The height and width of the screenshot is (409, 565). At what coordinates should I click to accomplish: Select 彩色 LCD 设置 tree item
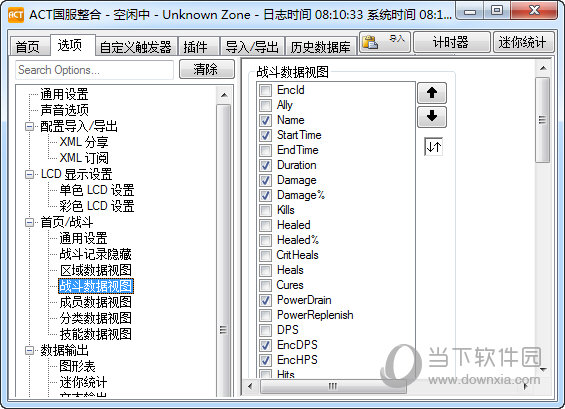coord(97,206)
